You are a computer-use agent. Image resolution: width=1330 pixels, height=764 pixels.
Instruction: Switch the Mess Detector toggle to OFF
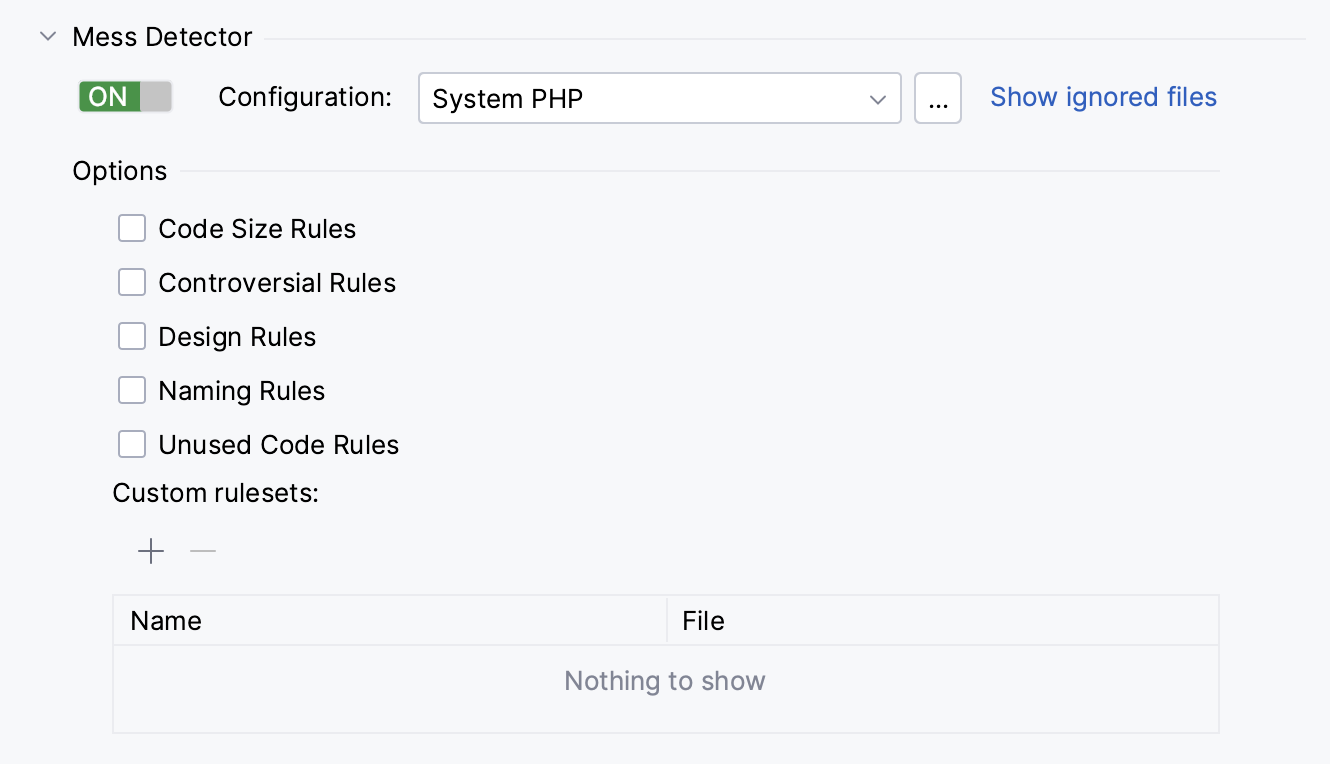[x=124, y=96]
